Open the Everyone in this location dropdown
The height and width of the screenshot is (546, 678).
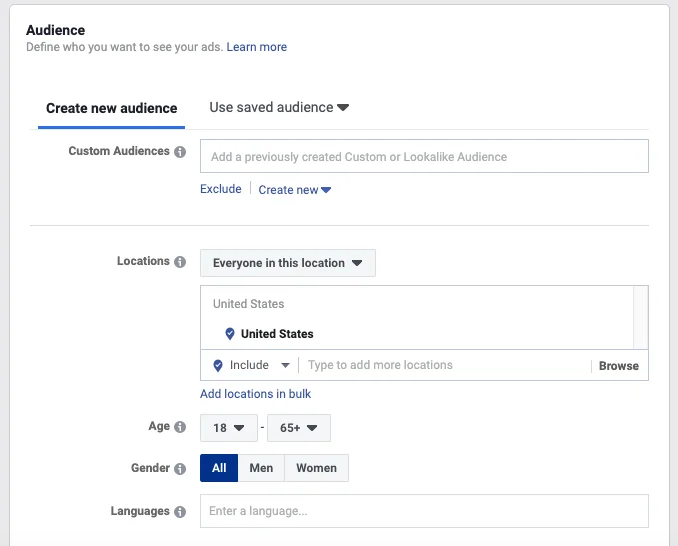(288, 263)
